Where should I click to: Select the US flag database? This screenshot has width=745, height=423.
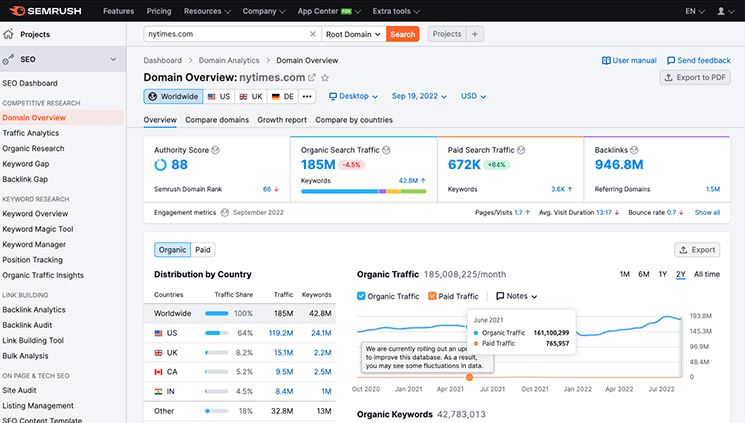click(x=219, y=96)
